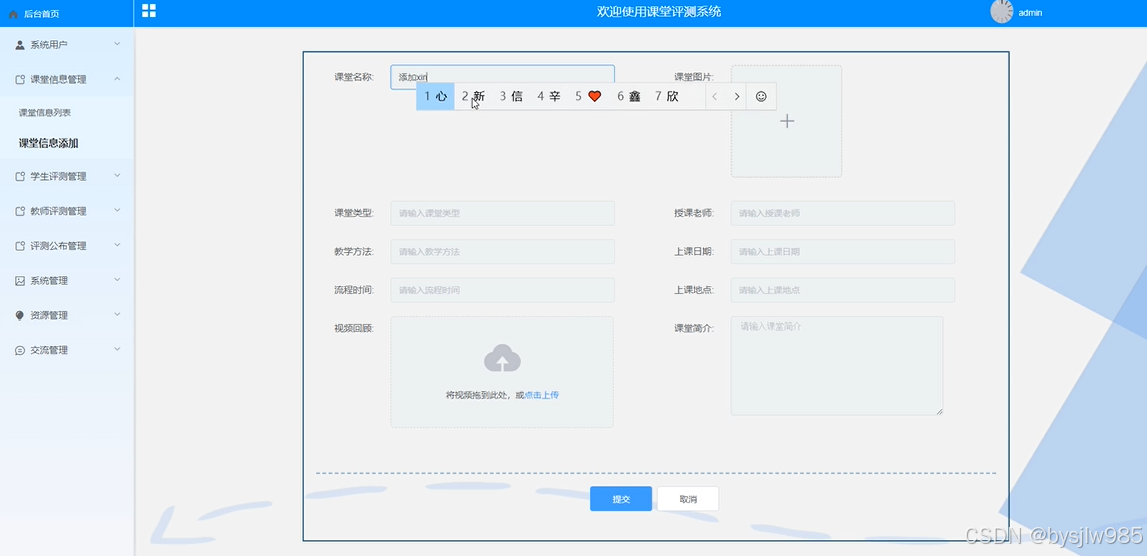Open 课堂信息添加 submenu item
The image size is (1147, 556).
pos(48,143)
